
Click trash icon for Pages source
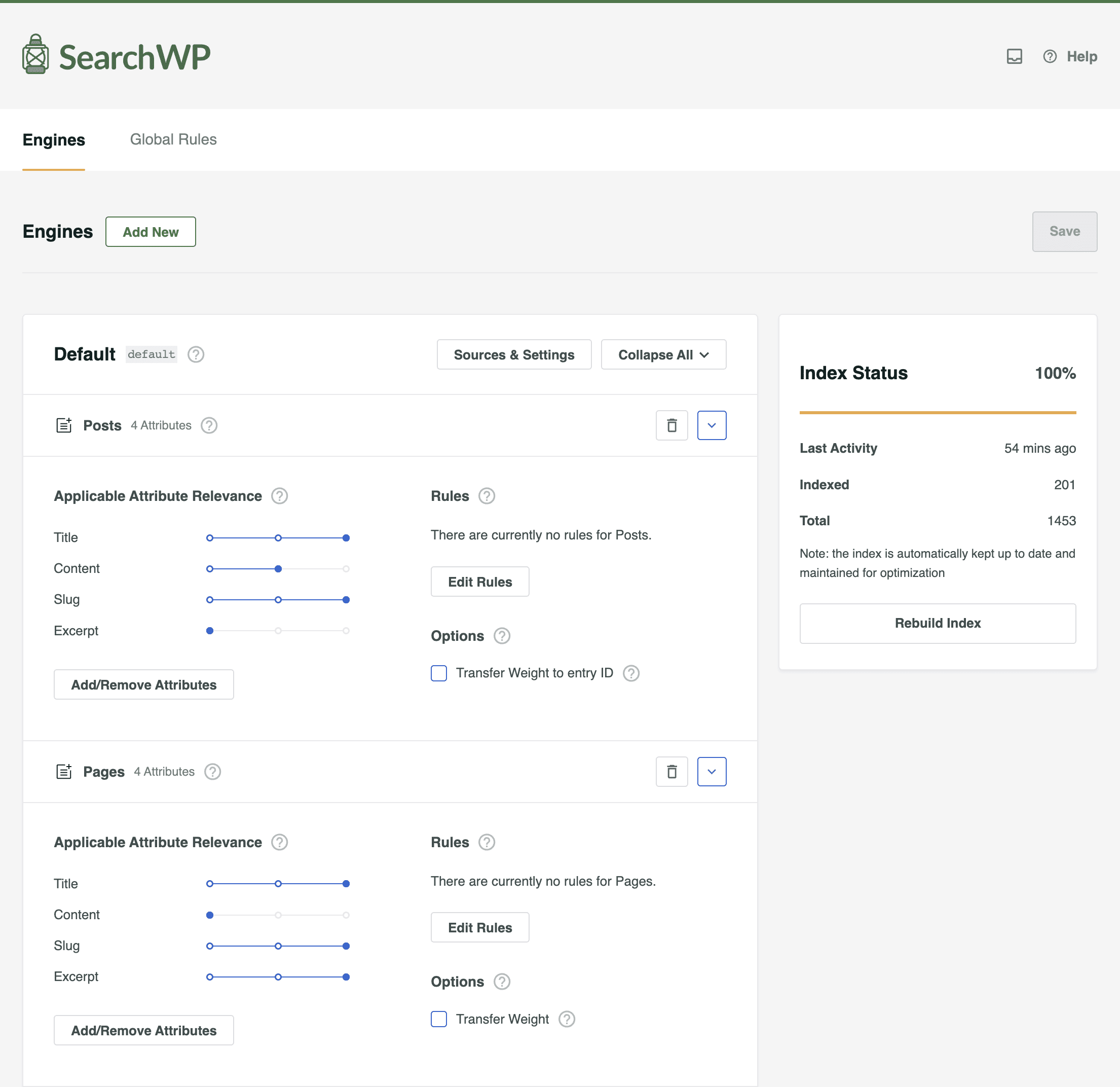tap(671, 771)
